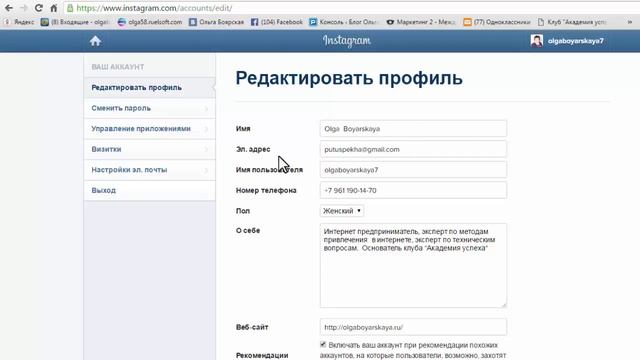Open the Входящие mail bookmark
The height and width of the screenshot is (360, 640).
(x=75, y=22)
